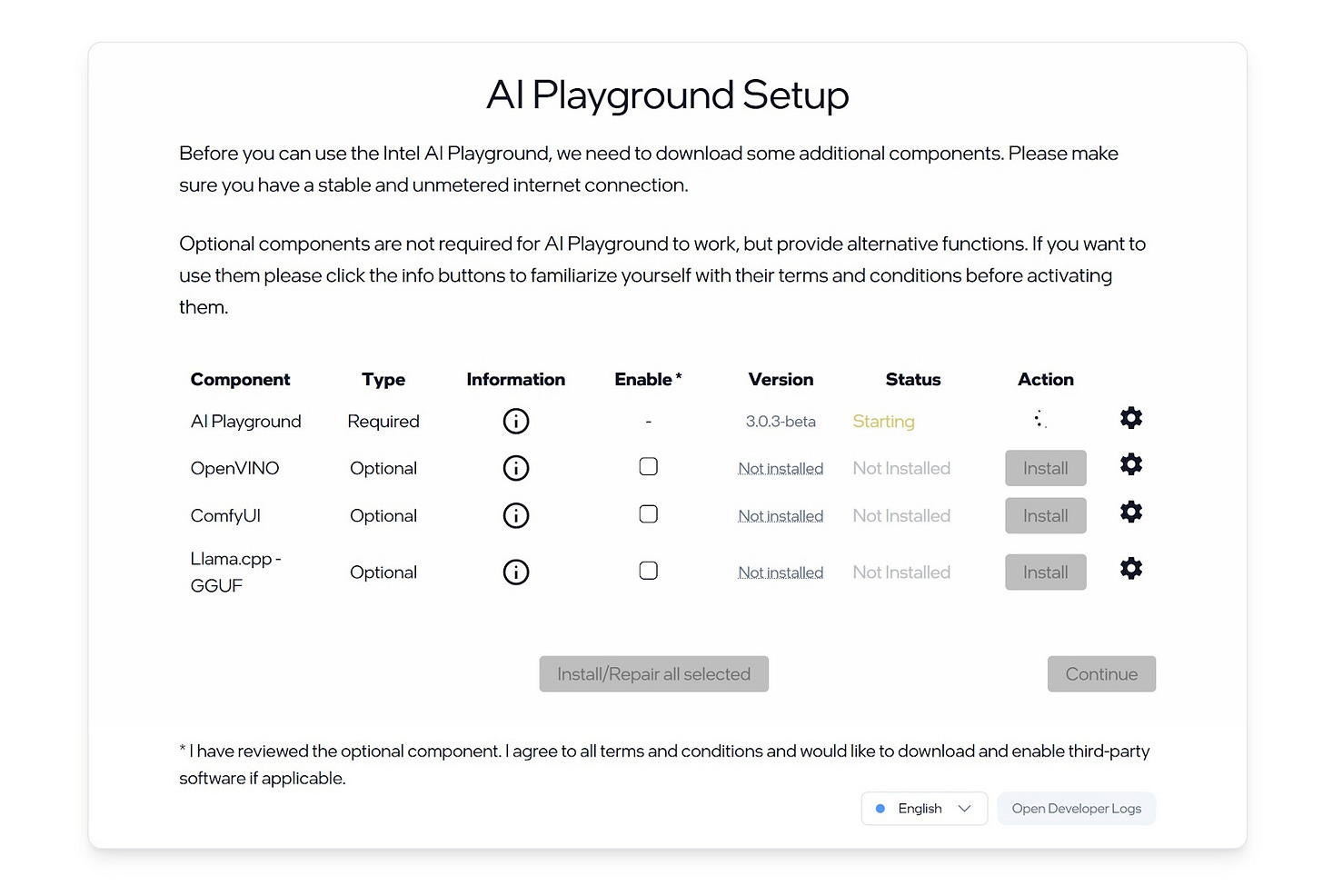Click the 'Required' type cell
Viewport: 1323px width, 896px height.
[x=383, y=422]
